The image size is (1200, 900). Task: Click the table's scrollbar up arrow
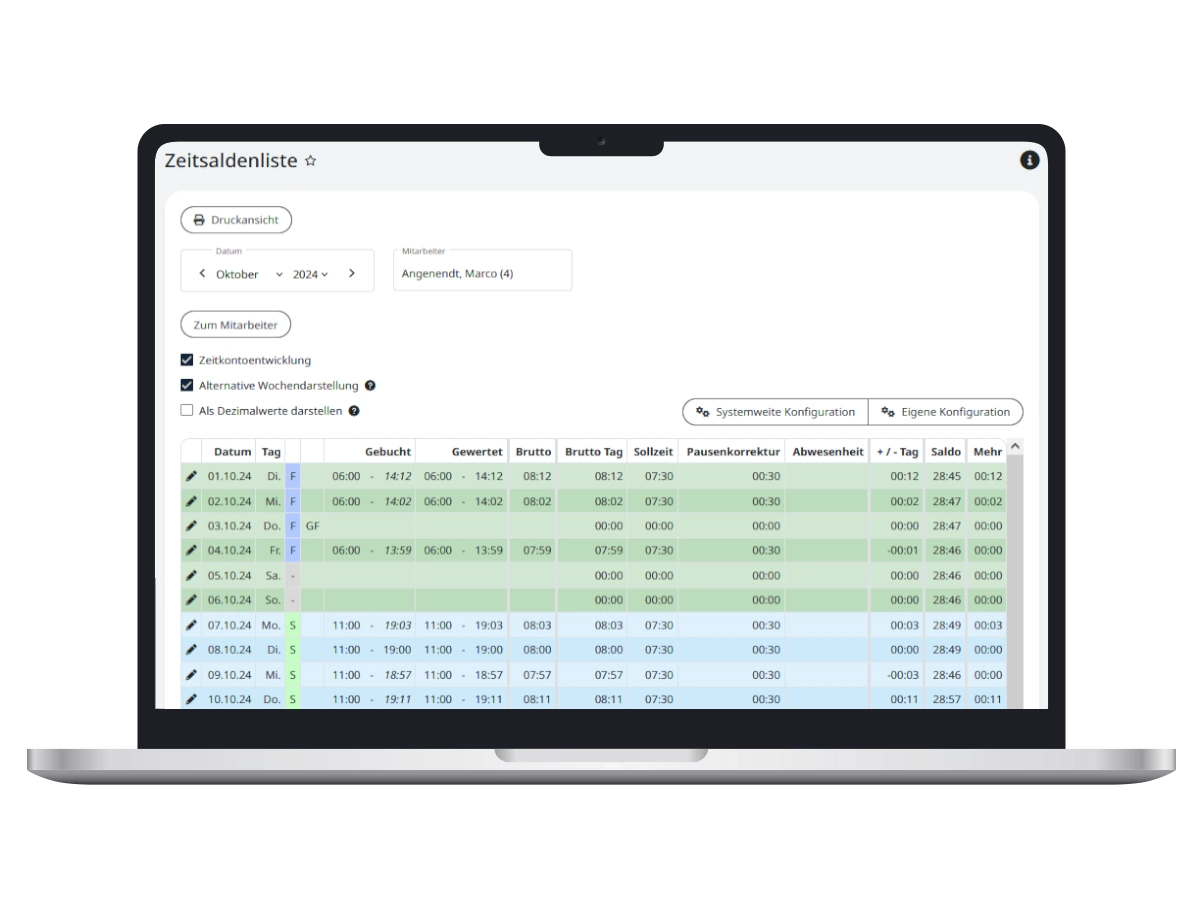pos(1015,446)
